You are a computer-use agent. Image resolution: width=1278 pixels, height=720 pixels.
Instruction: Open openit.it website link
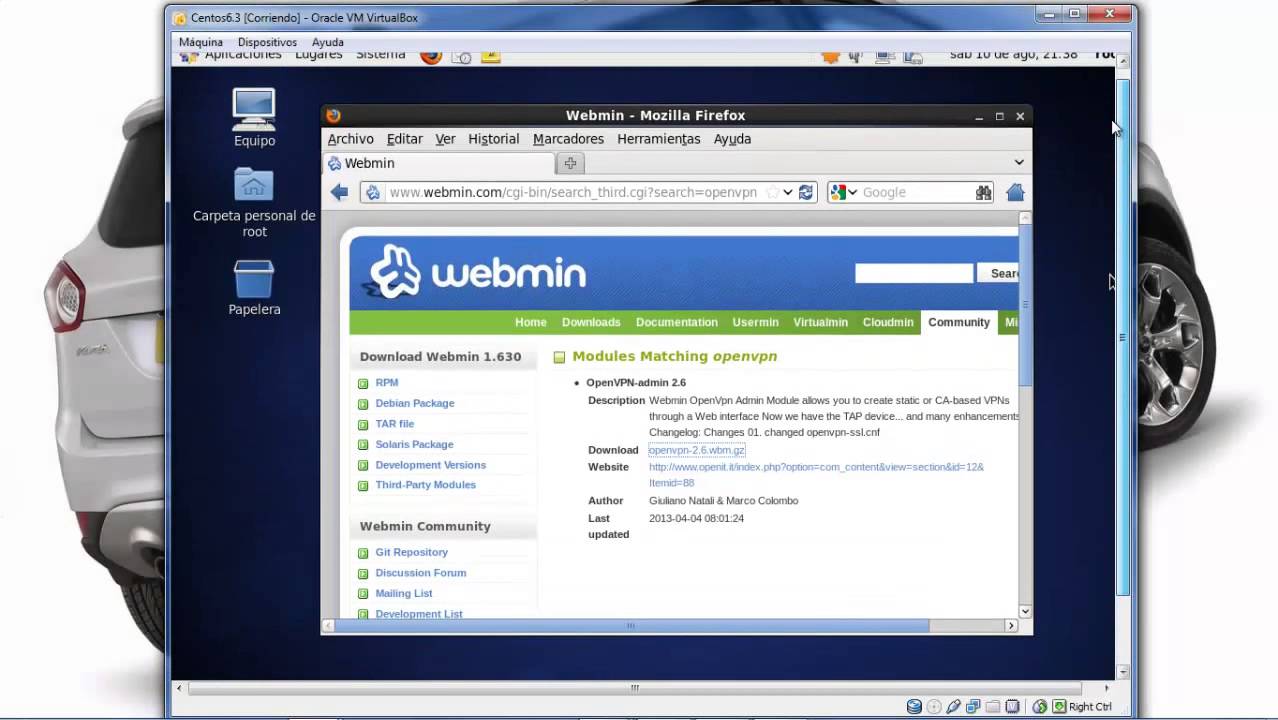816,475
